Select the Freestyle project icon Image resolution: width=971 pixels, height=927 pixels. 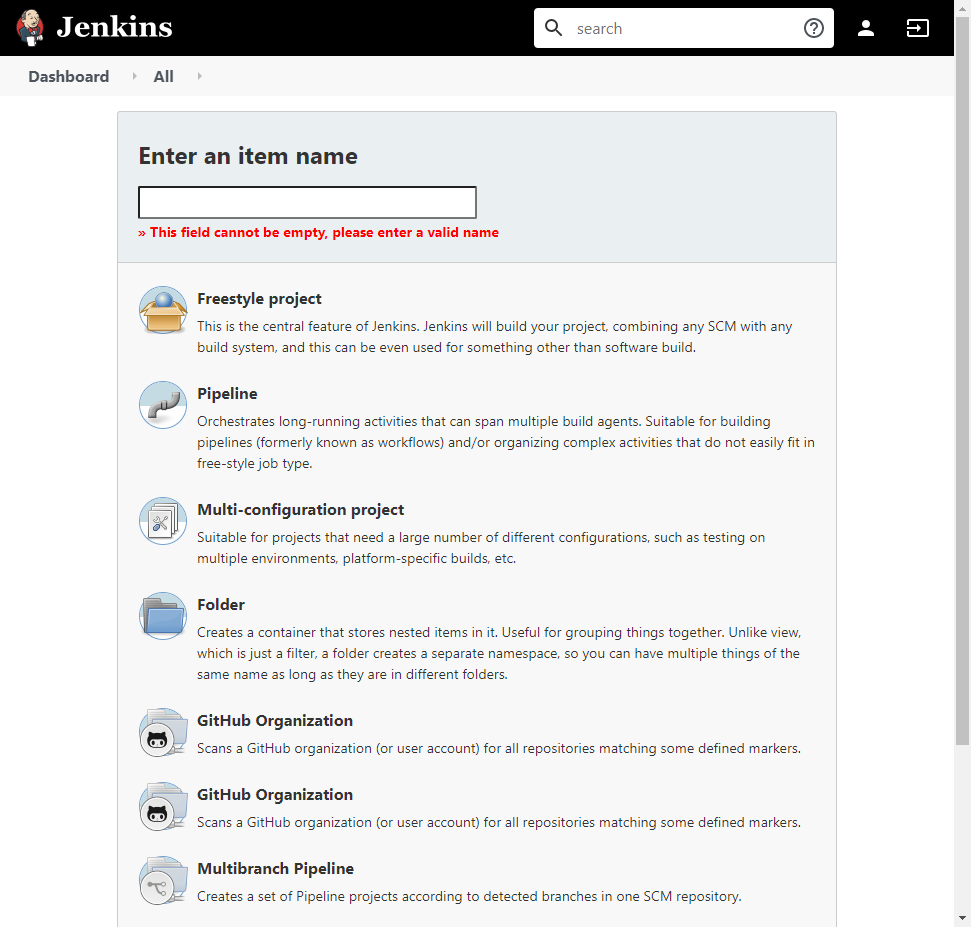[162, 310]
